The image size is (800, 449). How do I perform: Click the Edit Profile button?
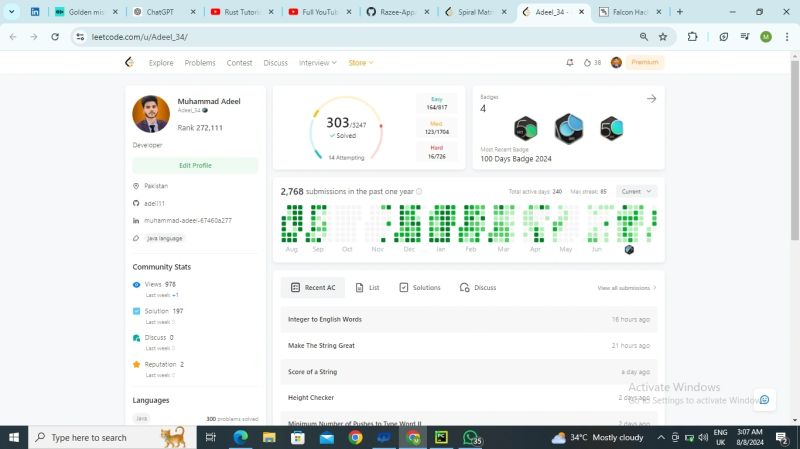pos(195,165)
